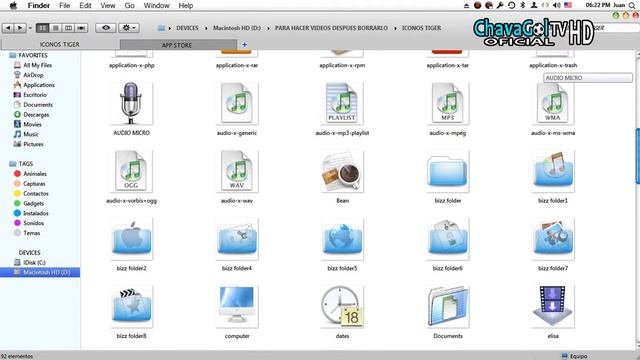Select the green Gadgets tag
The width and height of the screenshot is (640, 360).
tap(29, 203)
